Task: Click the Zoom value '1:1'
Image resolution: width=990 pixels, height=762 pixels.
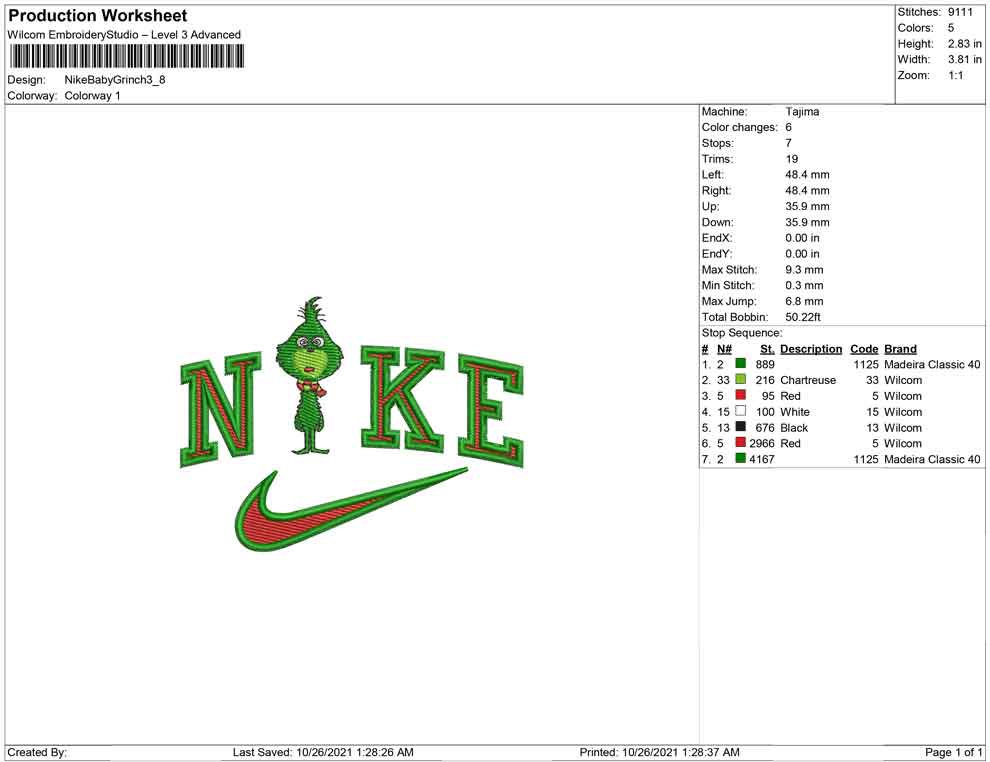Action: tap(956, 75)
